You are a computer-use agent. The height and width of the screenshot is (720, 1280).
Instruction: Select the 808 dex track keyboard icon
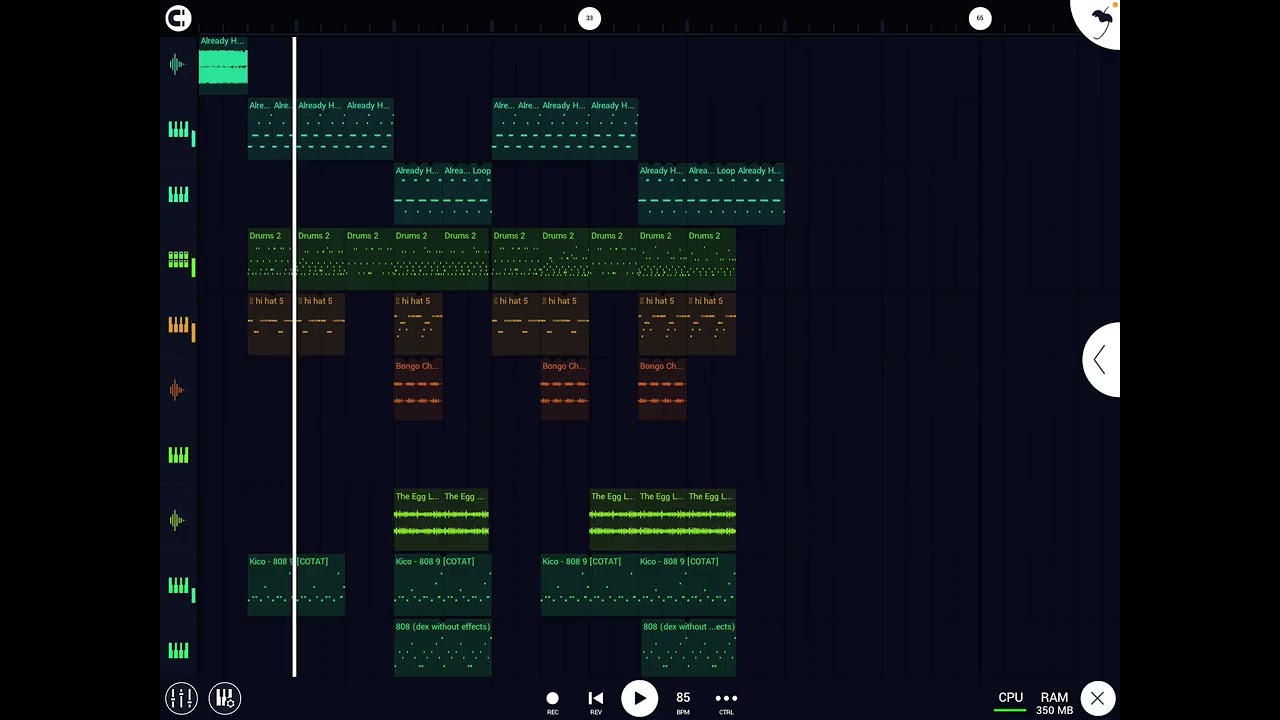178,651
